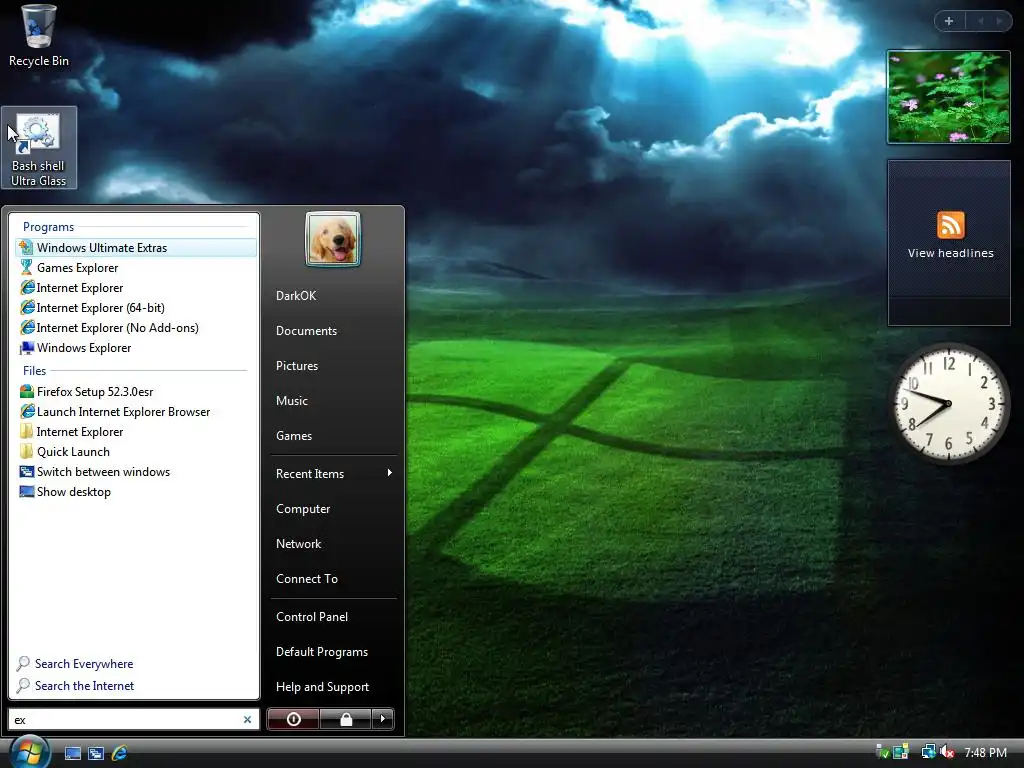Expand the Recent Items submenu arrow
This screenshot has width=1024, height=768.
point(390,473)
